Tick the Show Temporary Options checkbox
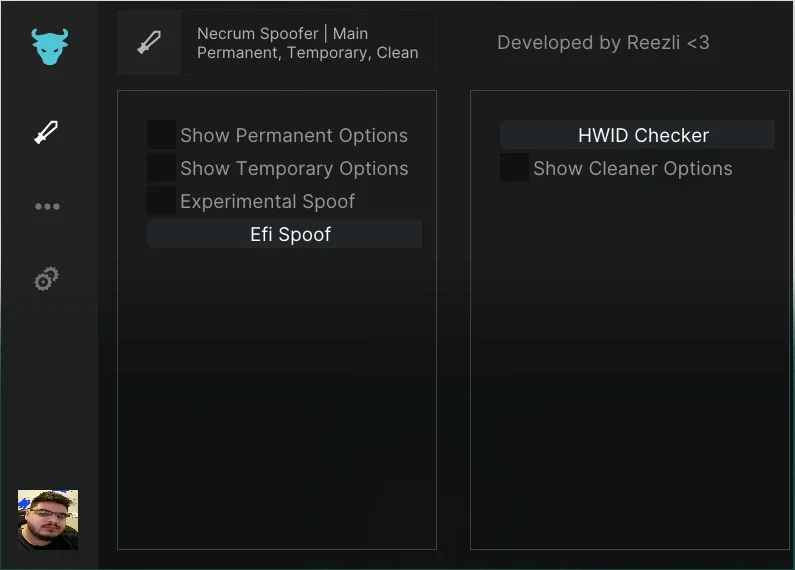795x570 pixels. click(x=161, y=168)
